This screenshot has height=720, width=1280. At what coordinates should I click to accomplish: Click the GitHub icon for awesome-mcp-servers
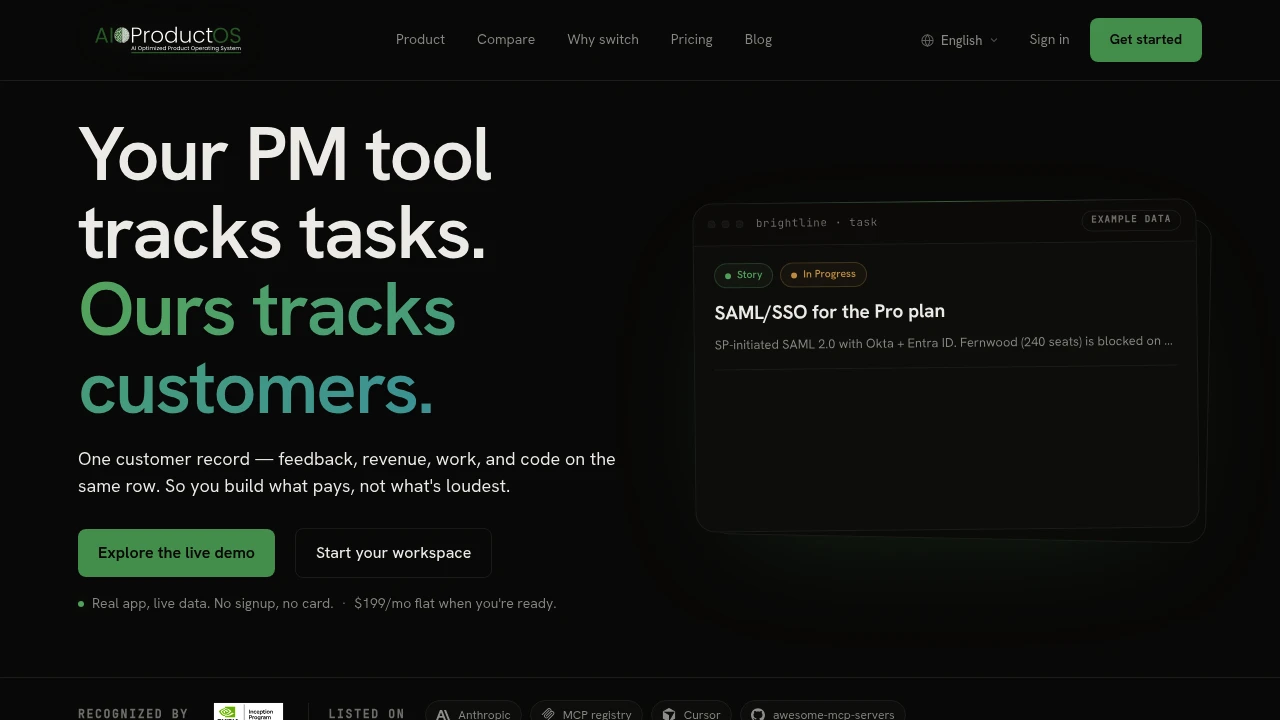point(758,714)
